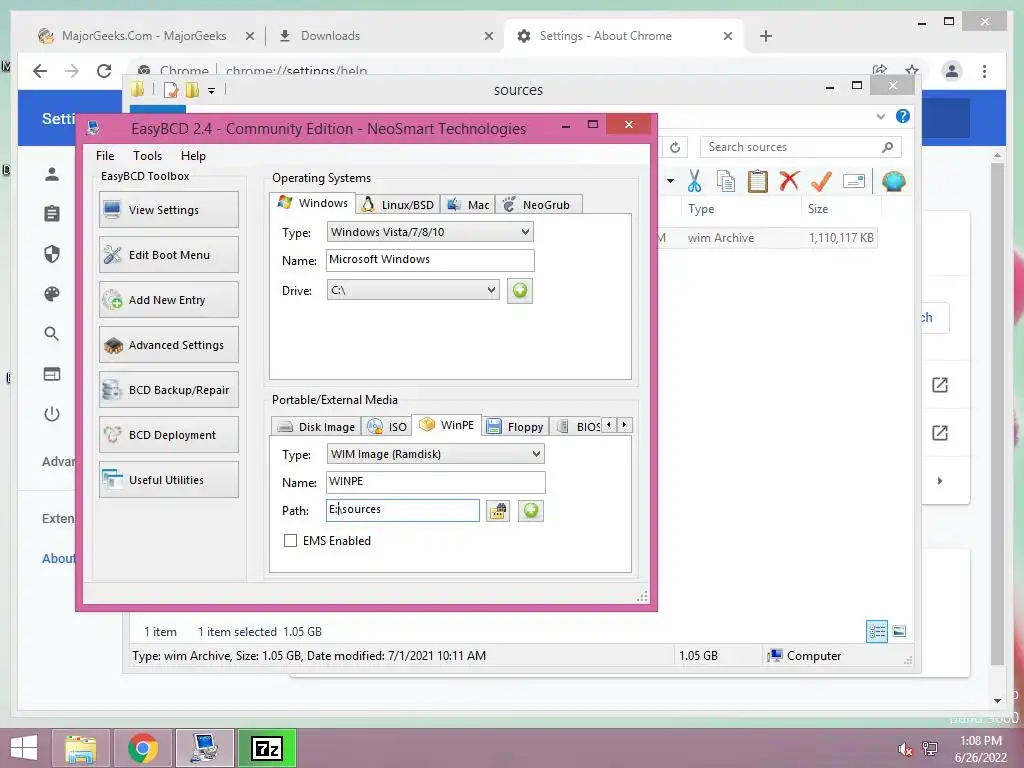The width and height of the screenshot is (1024, 768).
Task: Switch to MajorGeeks.Com Chrome tab
Action: (x=144, y=36)
